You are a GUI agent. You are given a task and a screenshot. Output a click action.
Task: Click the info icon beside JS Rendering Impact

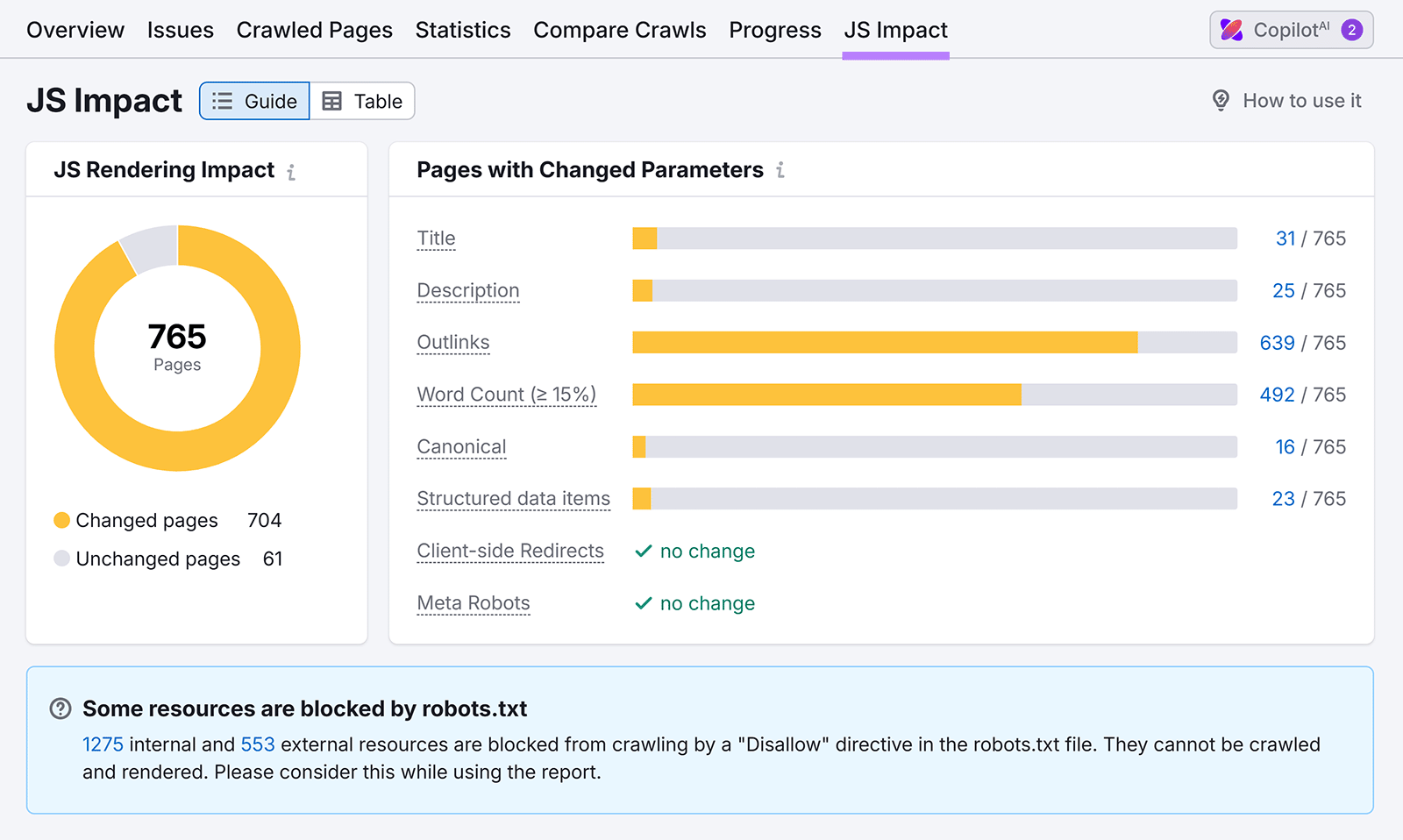click(x=290, y=173)
